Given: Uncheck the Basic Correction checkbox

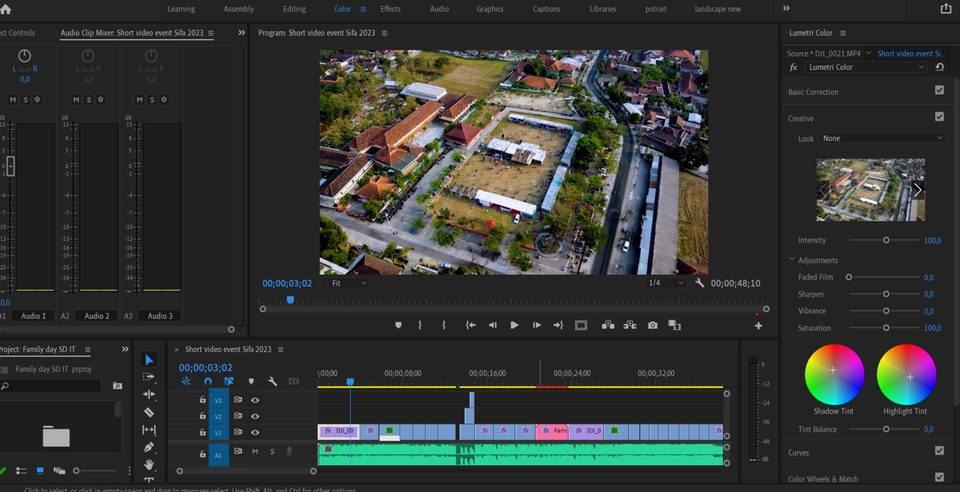Looking at the screenshot, I should point(939,91).
